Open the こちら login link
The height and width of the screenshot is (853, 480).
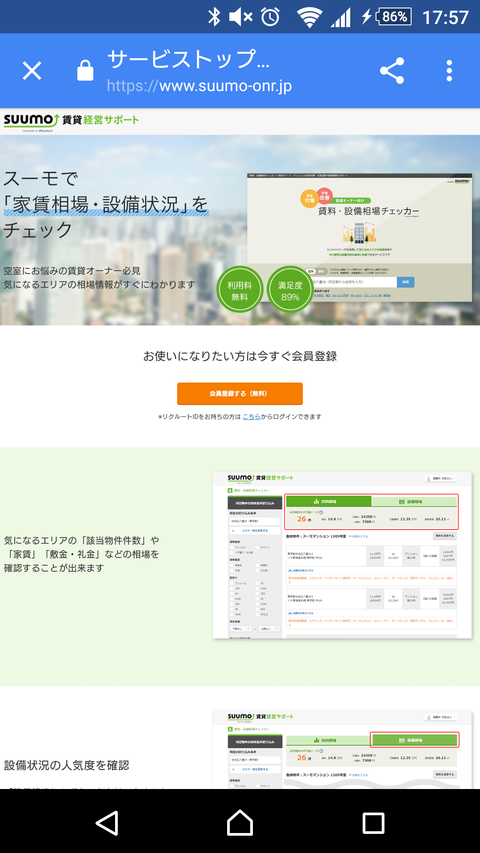point(251,417)
